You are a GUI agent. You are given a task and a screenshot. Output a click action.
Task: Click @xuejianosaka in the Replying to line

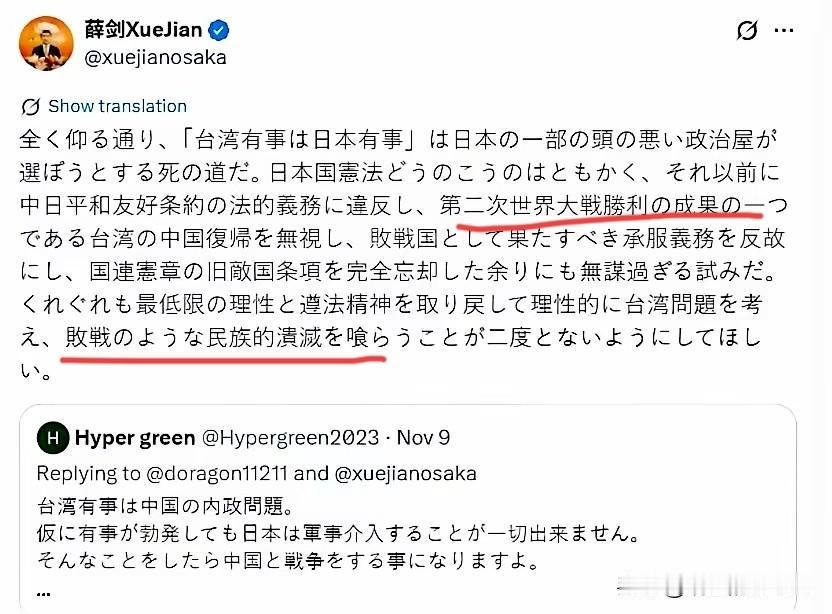[x=405, y=473]
